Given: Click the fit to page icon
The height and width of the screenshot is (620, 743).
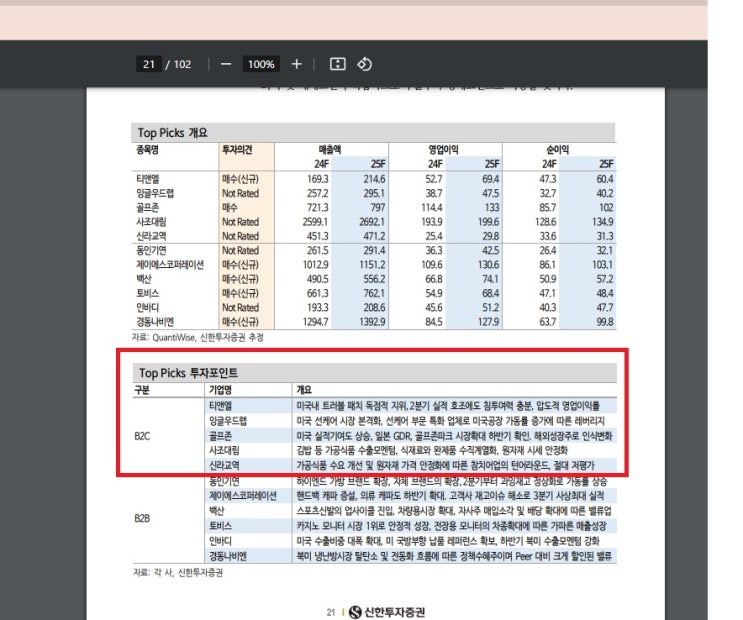Looking at the screenshot, I should pos(337,64).
